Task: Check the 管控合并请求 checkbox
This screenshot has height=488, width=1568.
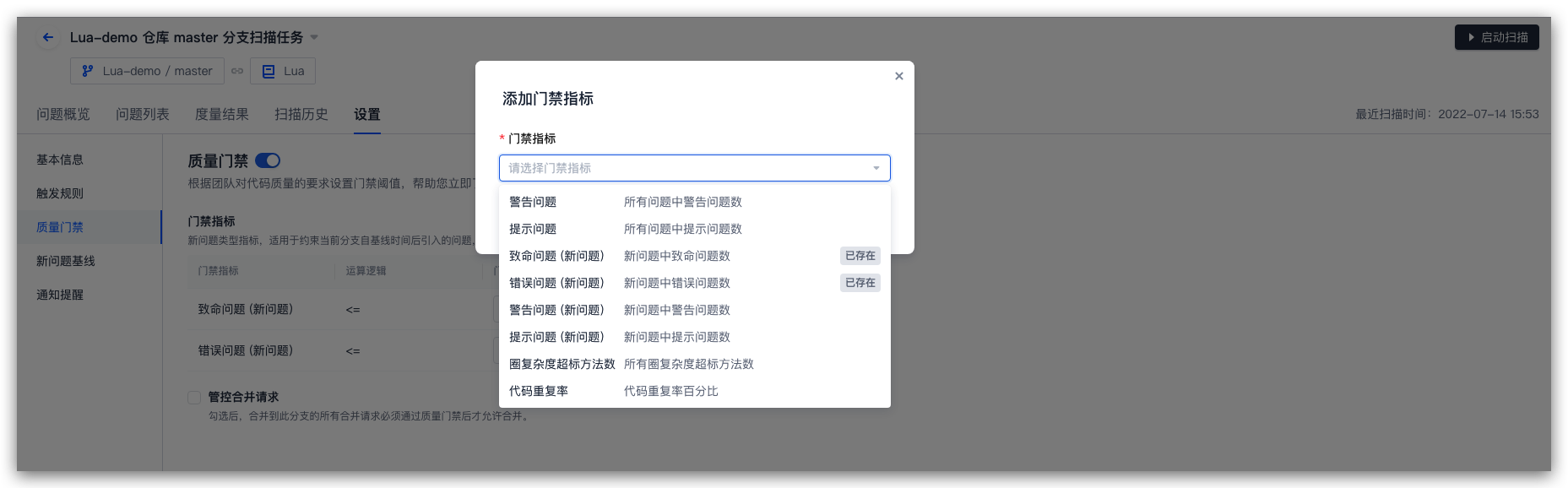Action: click(194, 397)
